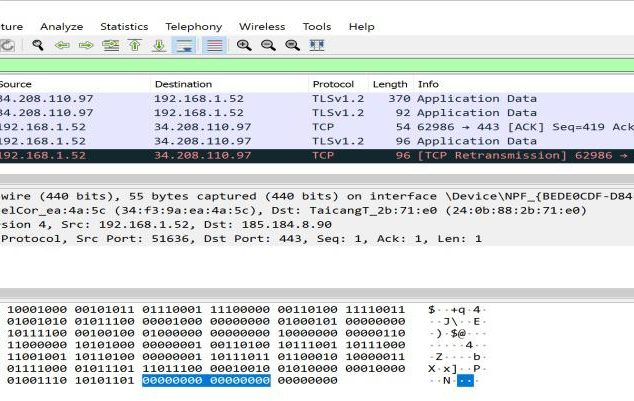Click byte 11011100 in the bytes pane
Image resolution: width=634 pixels, height=401 pixels.
coord(172,369)
